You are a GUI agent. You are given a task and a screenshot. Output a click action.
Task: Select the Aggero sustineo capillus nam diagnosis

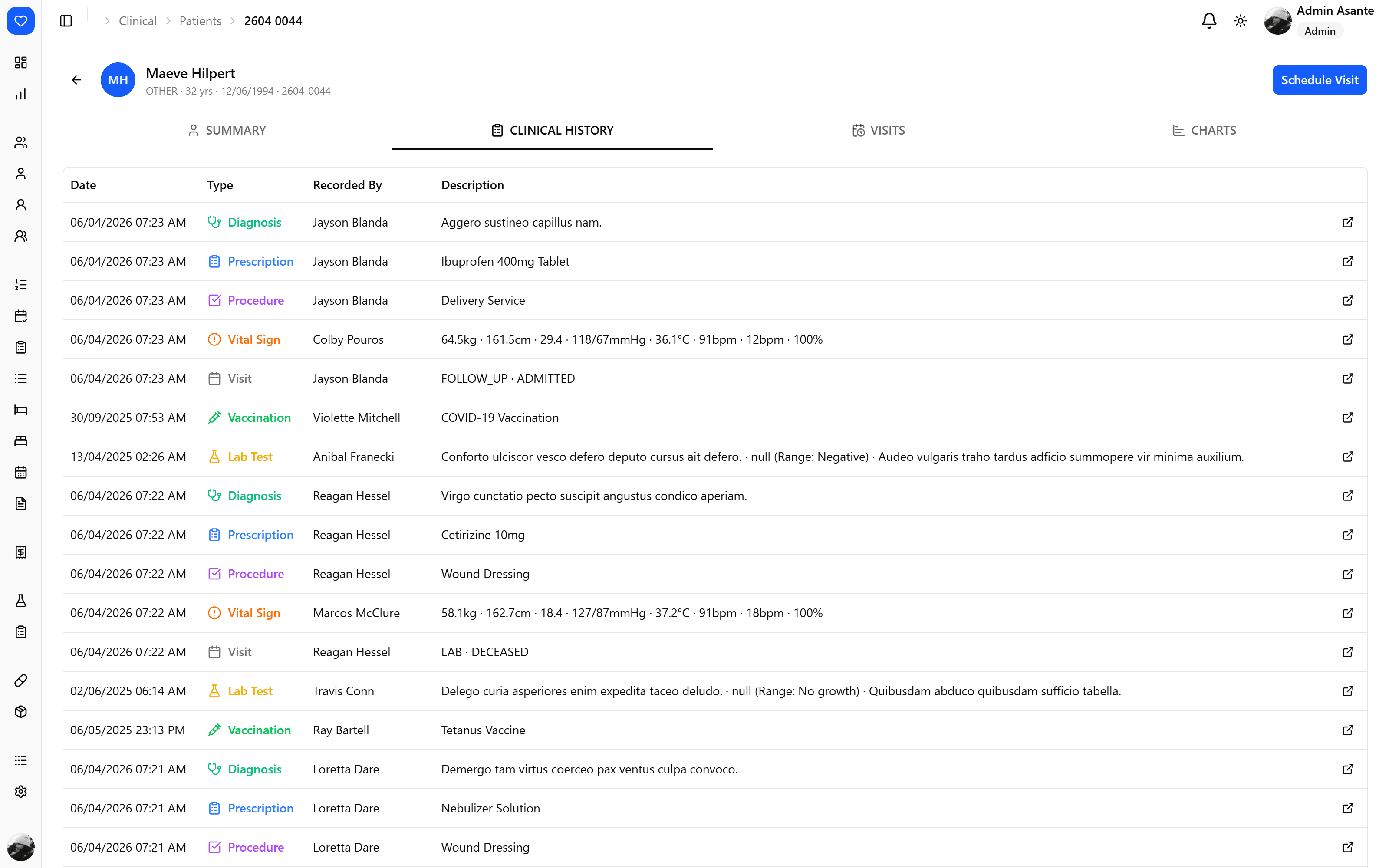click(714, 222)
